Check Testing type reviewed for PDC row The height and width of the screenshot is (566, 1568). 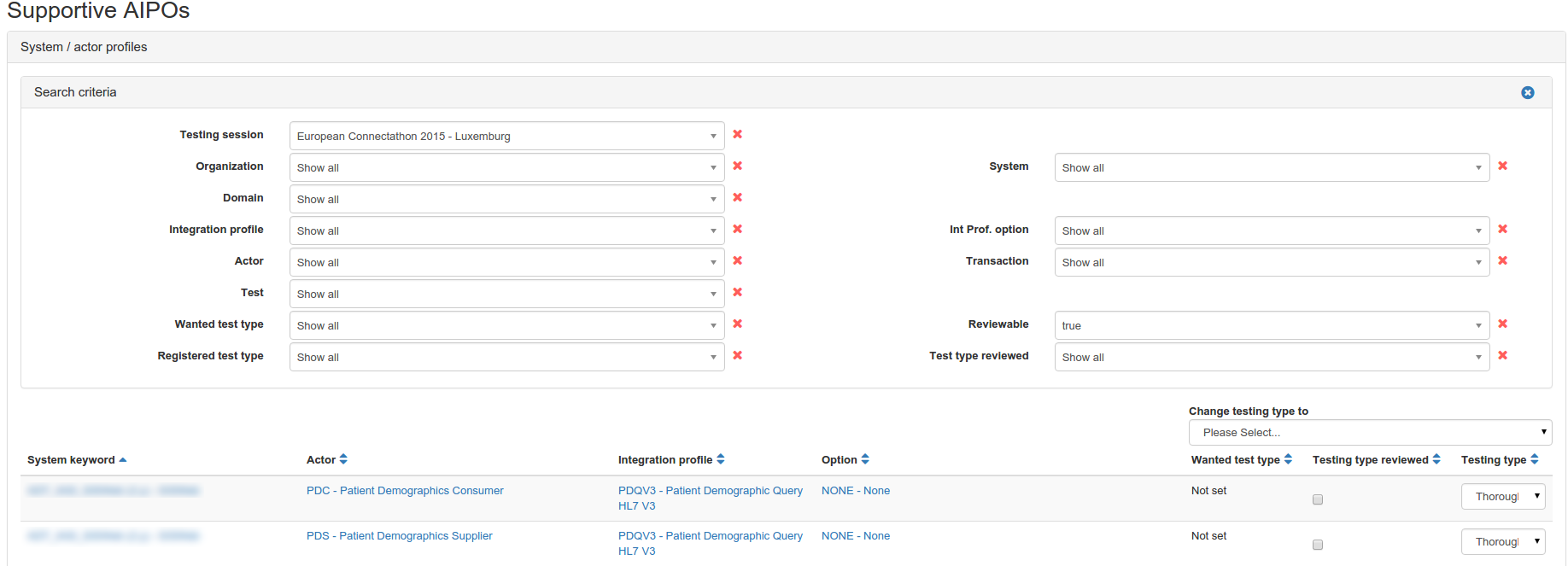(x=1318, y=499)
